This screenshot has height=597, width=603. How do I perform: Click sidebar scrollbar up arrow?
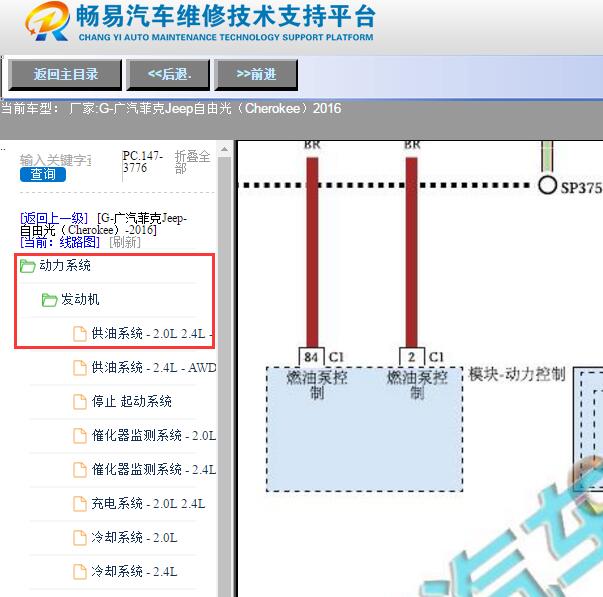[224, 149]
